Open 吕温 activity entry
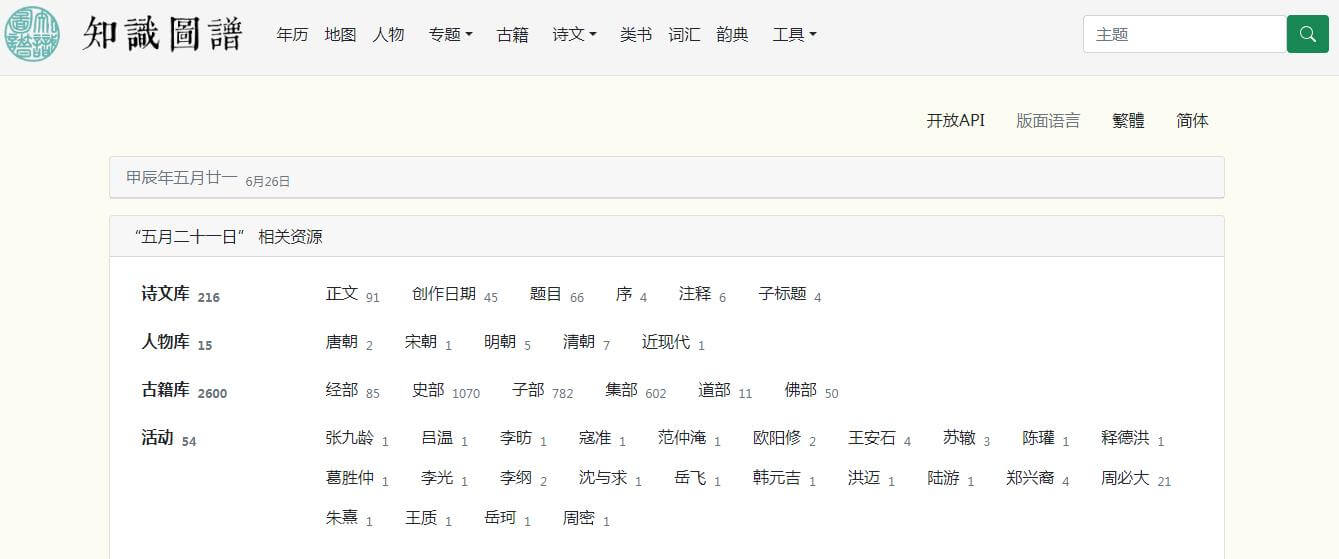The image size is (1339, 559). click(437, 438)
